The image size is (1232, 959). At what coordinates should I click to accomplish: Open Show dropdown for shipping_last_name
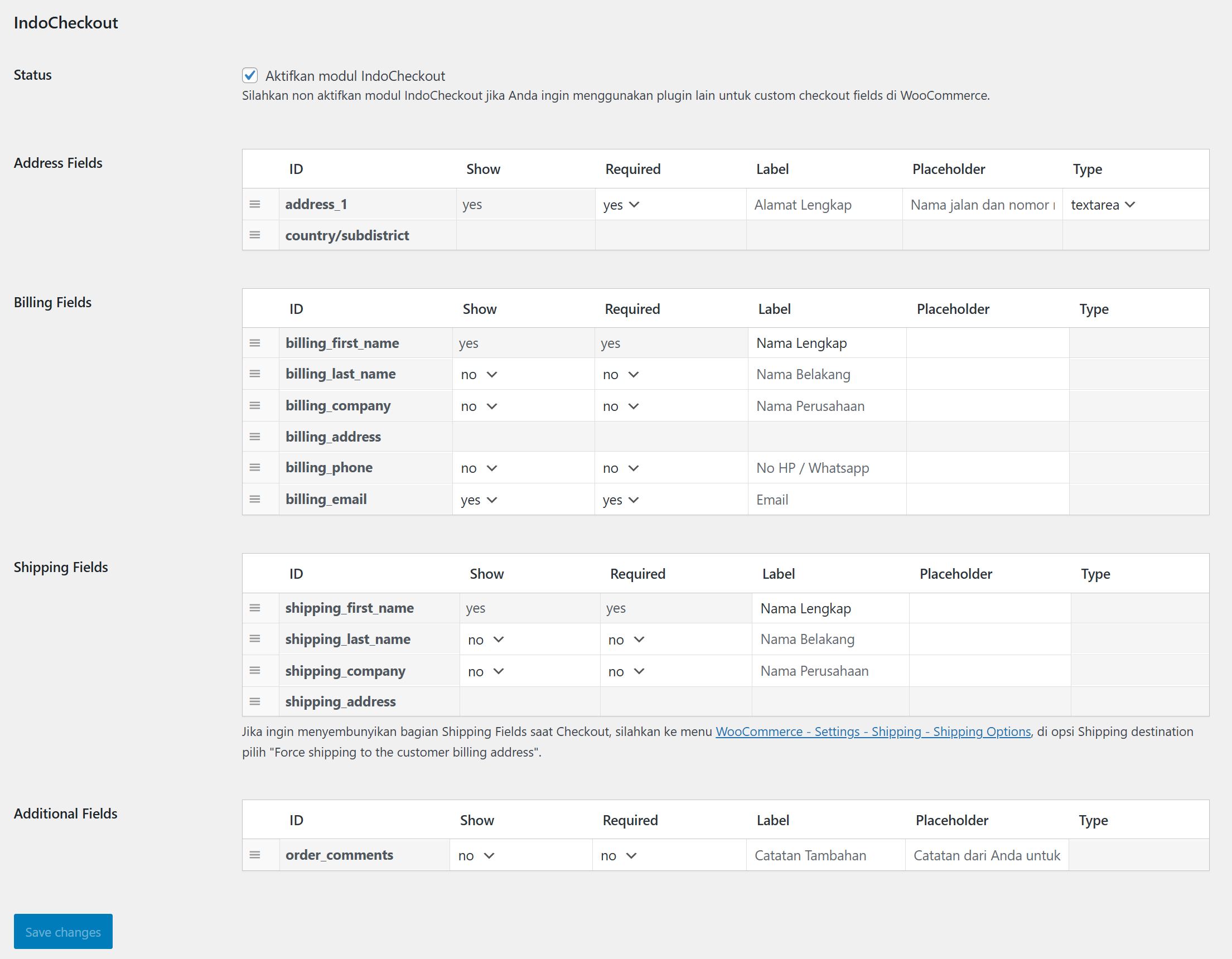point(486,640)
